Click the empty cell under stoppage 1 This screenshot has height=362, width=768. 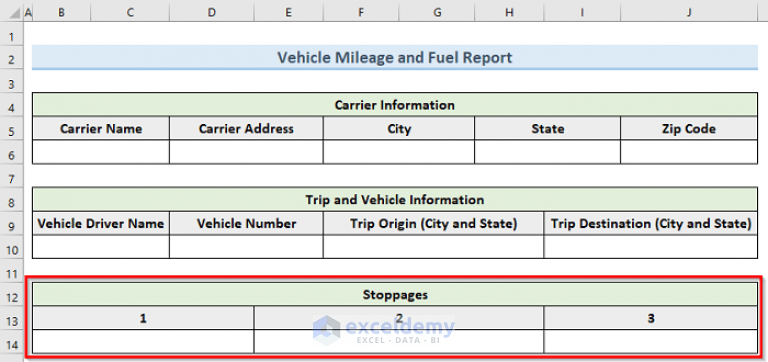143,341
